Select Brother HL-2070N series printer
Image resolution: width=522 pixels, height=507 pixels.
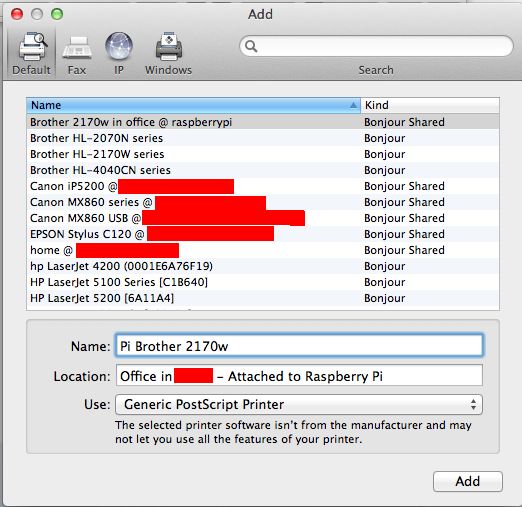coord(263,138)
